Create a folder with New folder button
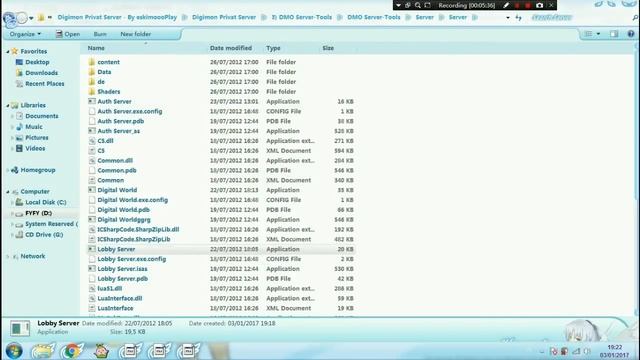The height and width of the screenshot is (360, 640). point(136,34)
